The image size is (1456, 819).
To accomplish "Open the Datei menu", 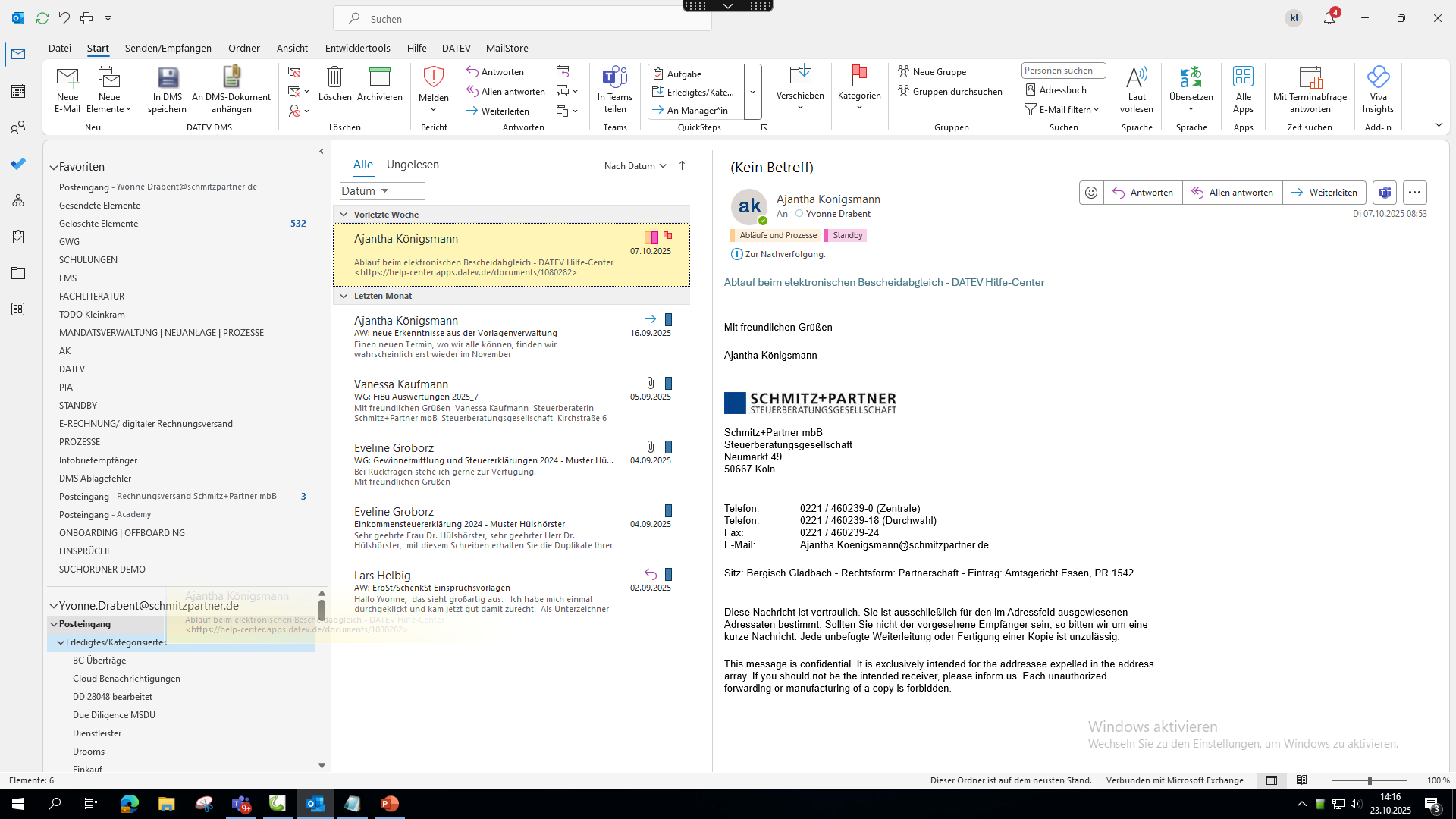I will pos(60,48).
